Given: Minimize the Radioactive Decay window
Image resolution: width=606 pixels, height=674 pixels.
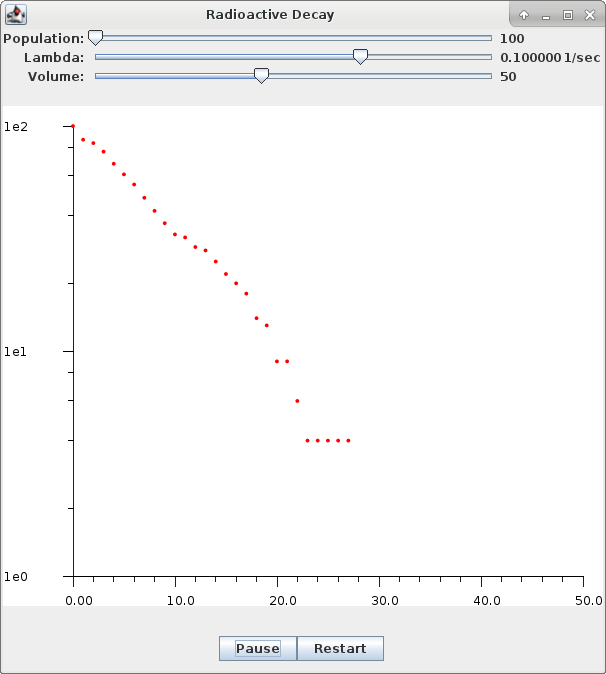Looking at the screenshot, I should (546, 16).
